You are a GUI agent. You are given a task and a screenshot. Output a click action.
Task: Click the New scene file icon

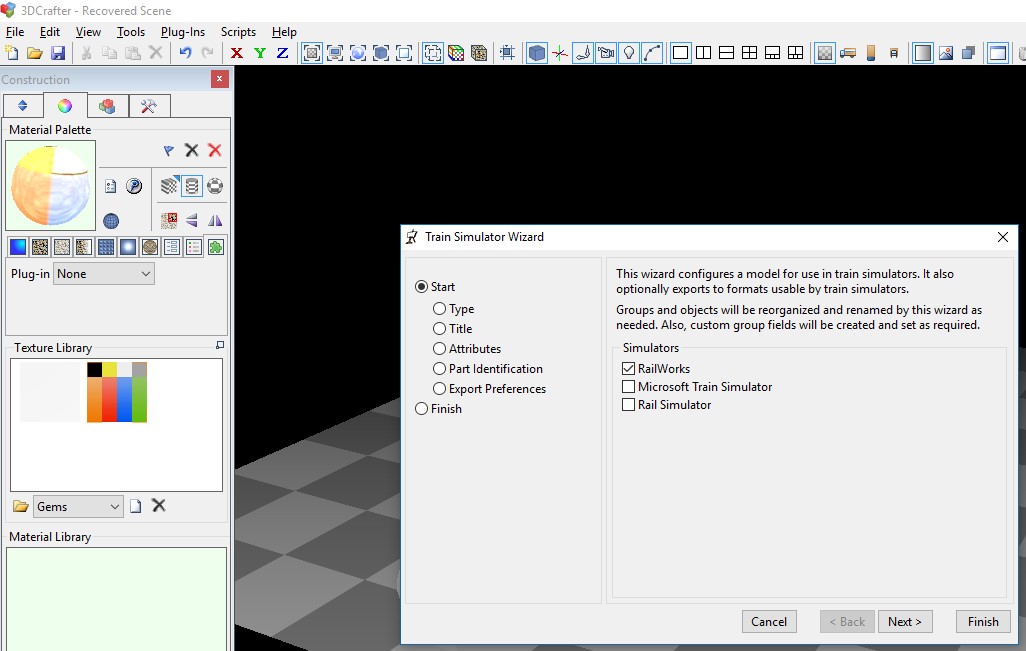tap(12, 53)
